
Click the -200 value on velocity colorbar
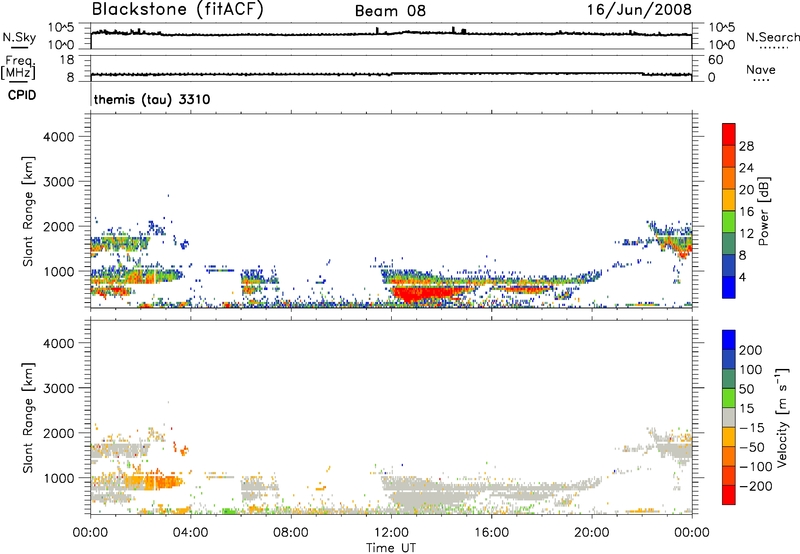[x=755, y=486]
